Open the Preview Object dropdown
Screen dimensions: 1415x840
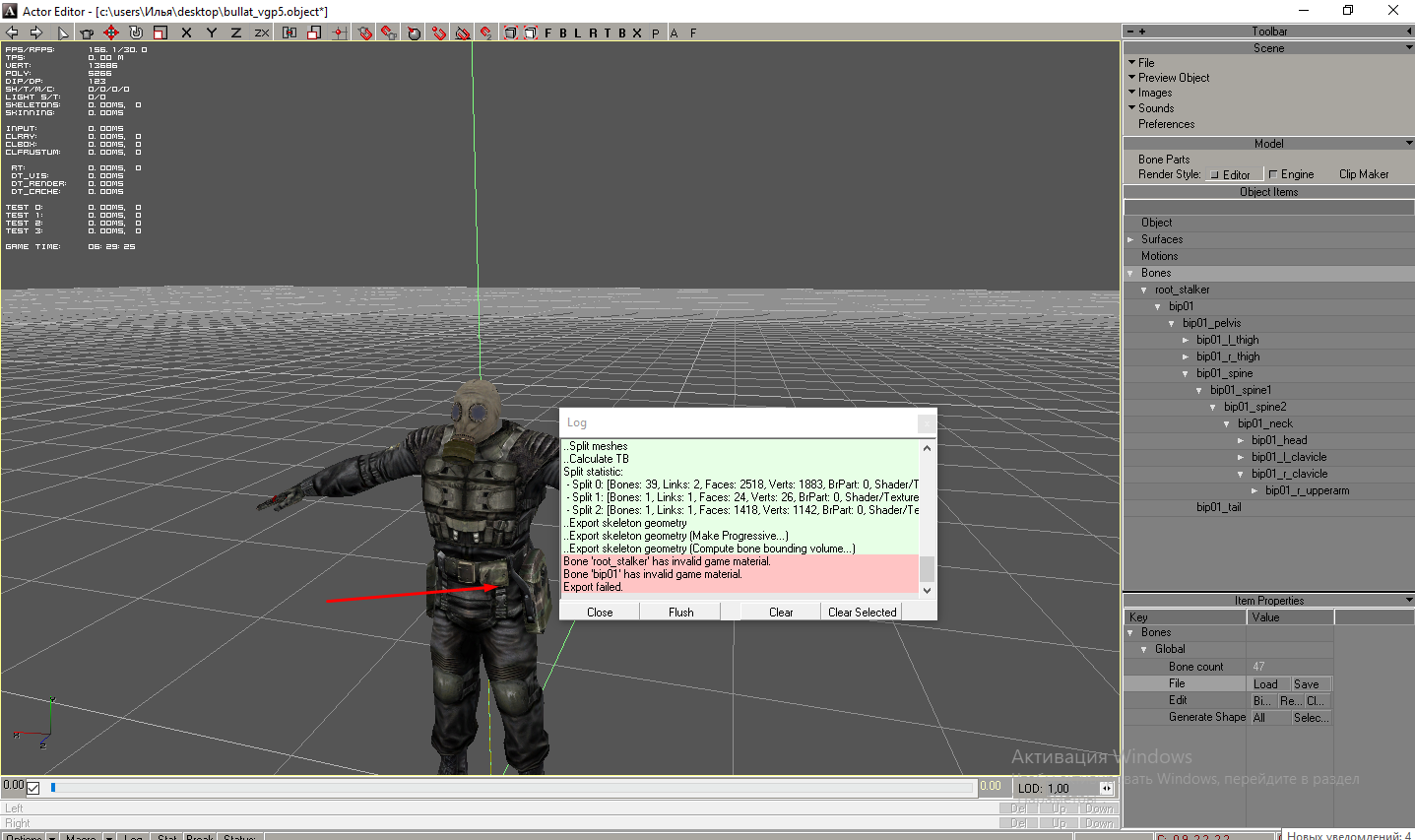pos(1169,77)
